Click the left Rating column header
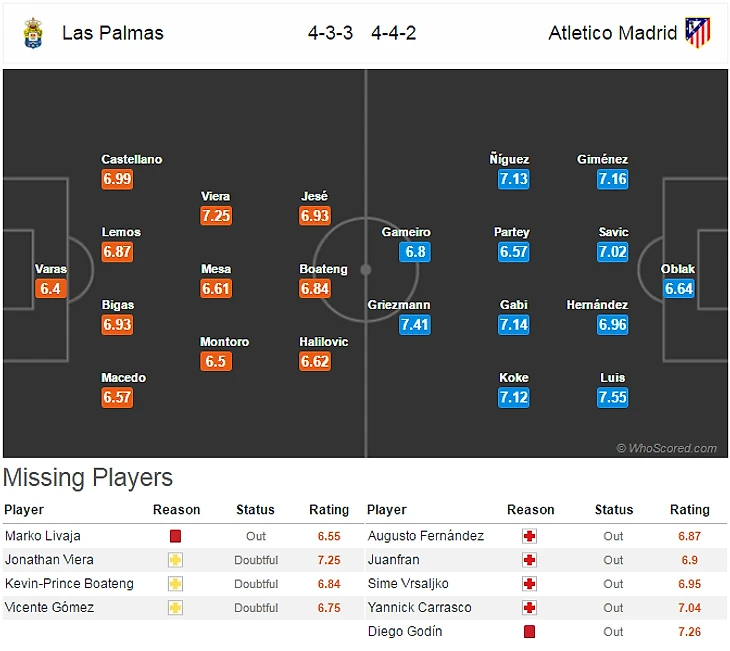The height and width of the screenshot is (651, 730). click(x=329, y=510)
